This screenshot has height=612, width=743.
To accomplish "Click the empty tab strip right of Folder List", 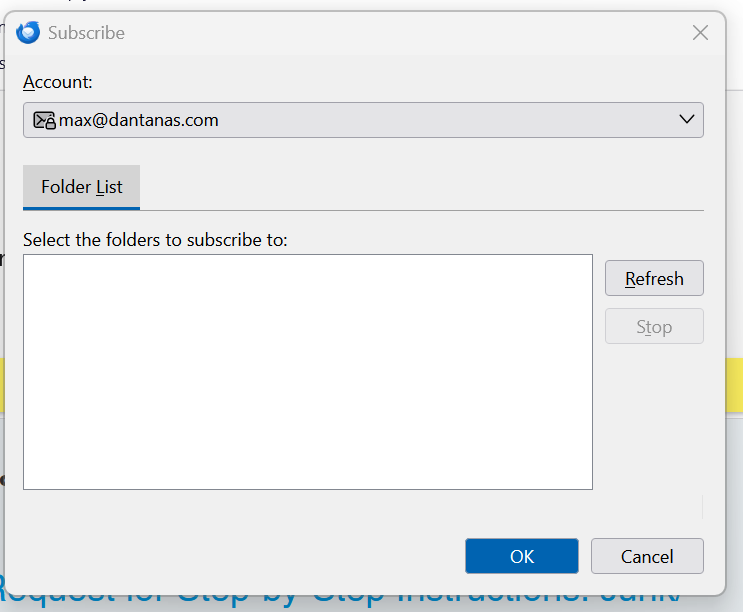I will click(x=420, y=187).
